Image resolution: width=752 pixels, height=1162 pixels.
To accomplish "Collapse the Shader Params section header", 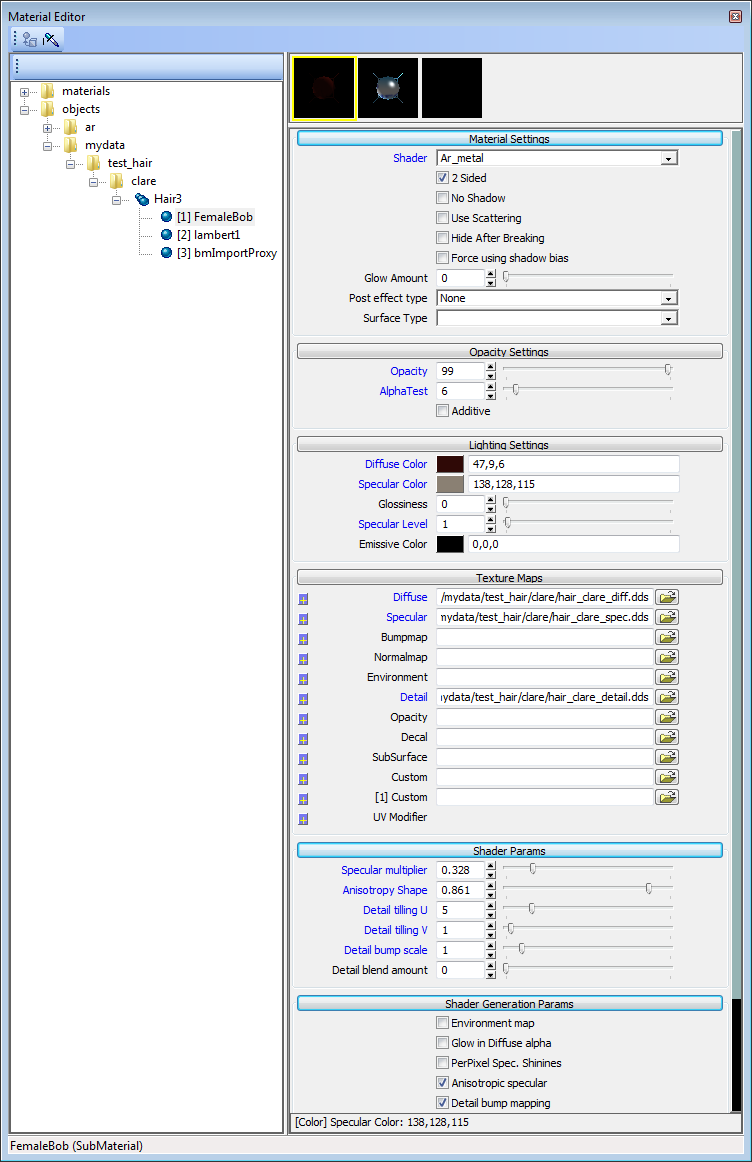I will click(x=510, y=851).
